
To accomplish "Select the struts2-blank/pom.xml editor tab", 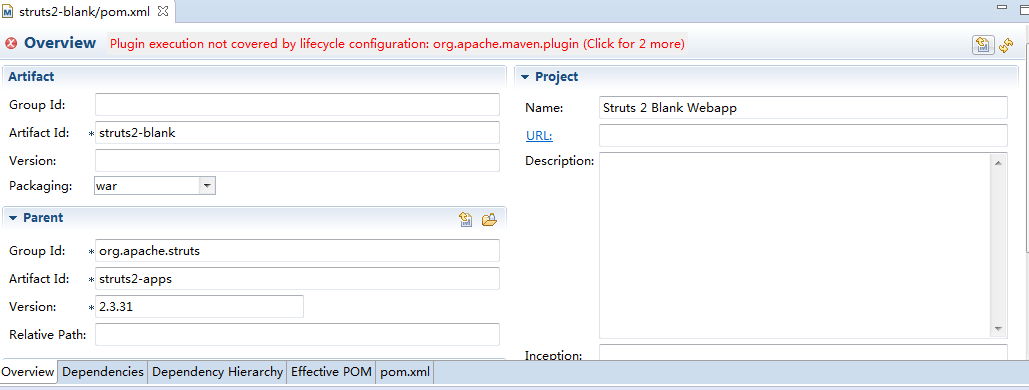I will (87, 11).
